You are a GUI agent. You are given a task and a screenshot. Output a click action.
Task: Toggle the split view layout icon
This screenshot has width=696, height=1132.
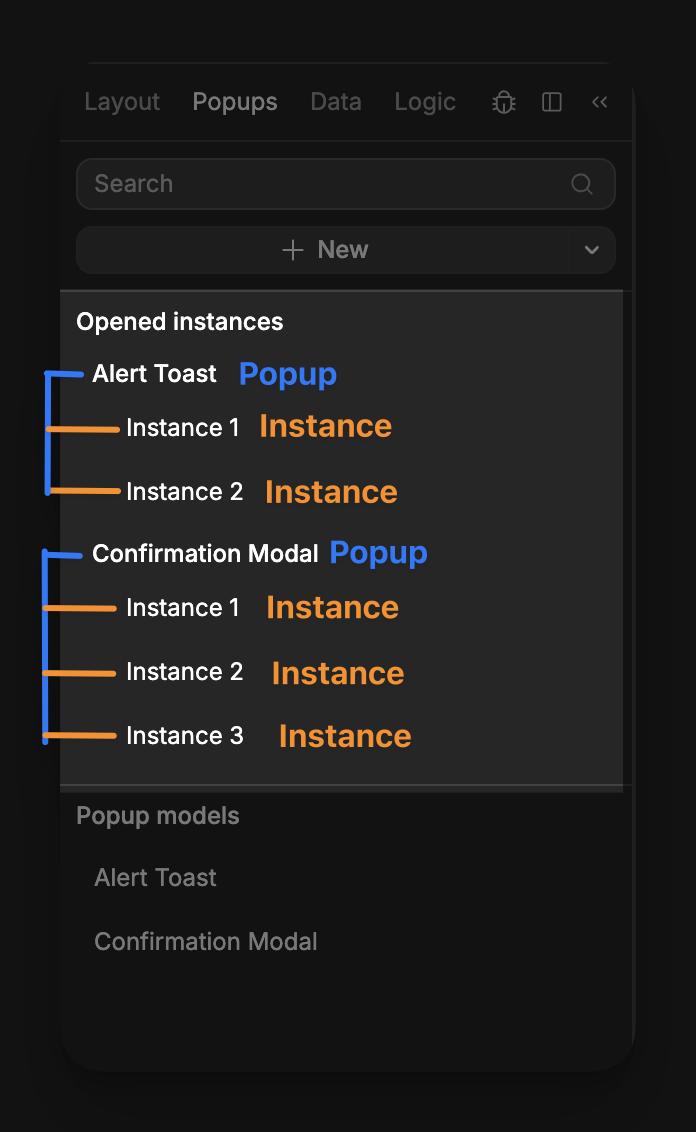tap(551, 102)
